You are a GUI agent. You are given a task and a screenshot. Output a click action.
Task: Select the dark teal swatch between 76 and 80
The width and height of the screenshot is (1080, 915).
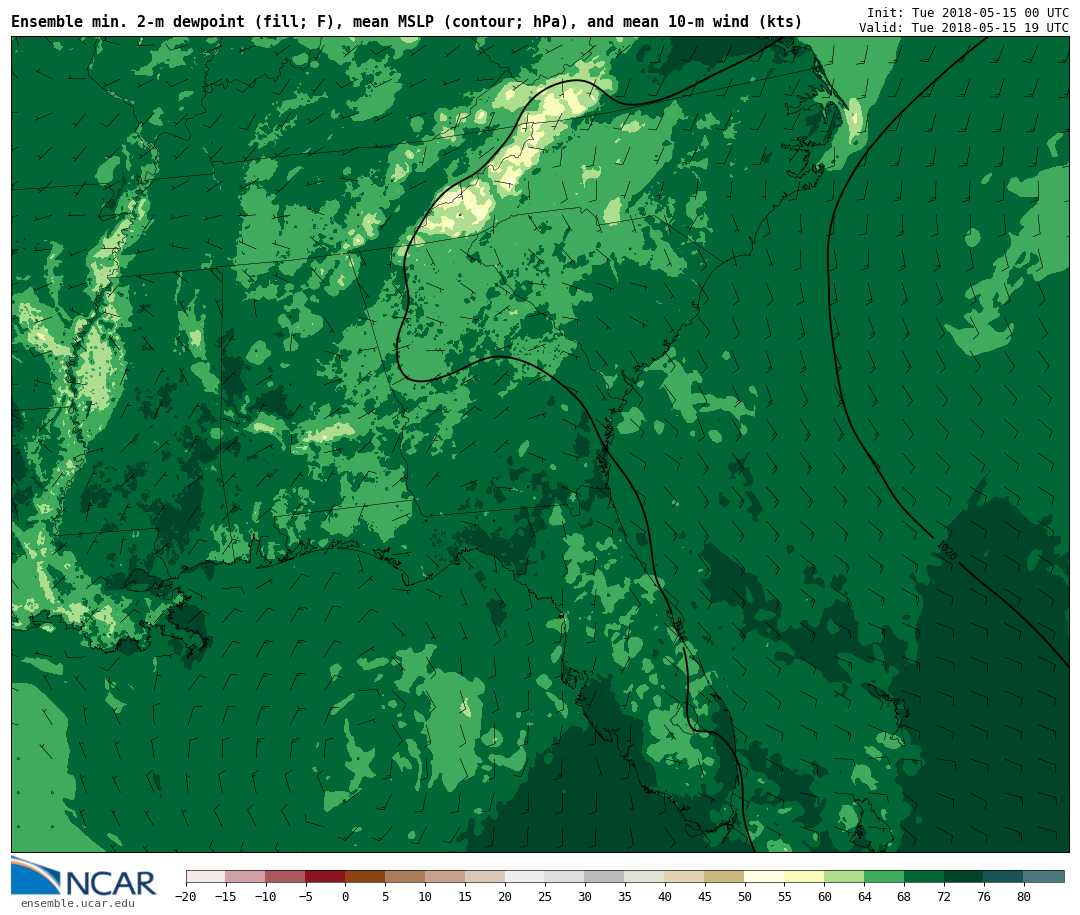coord(1005,876)
